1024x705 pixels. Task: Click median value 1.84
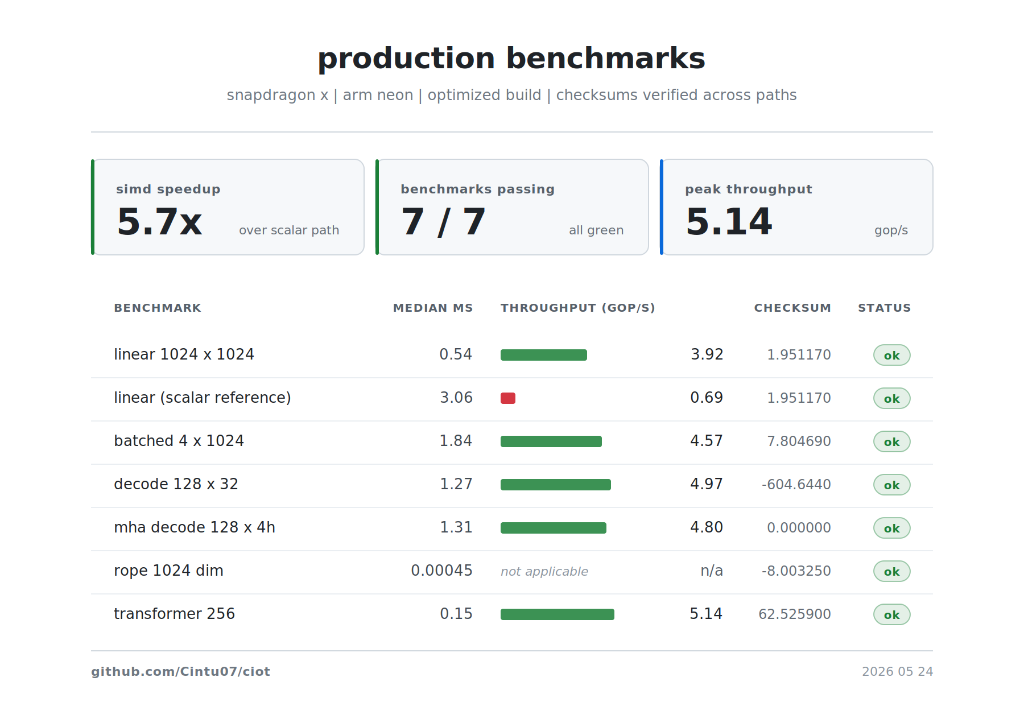[x=456, y=441]
